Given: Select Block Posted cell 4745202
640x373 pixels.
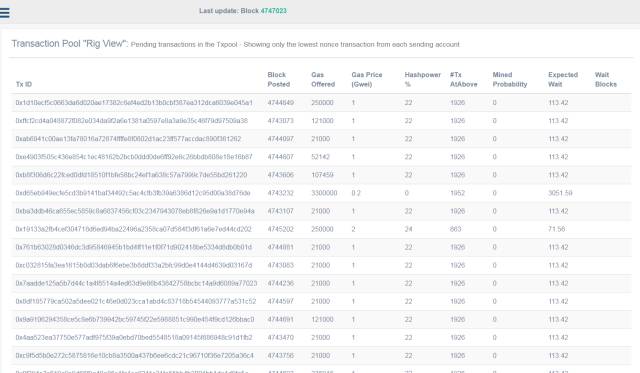Looking at the screenshot, I should 280,229.
